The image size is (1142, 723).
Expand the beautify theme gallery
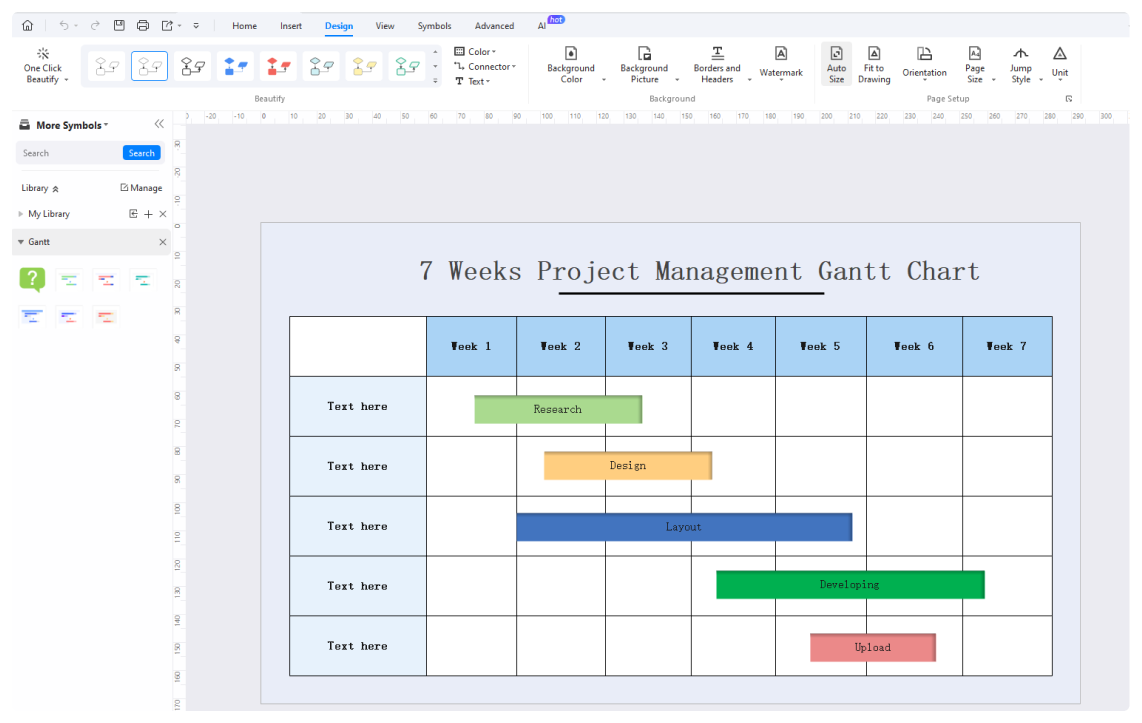(436, 81)
